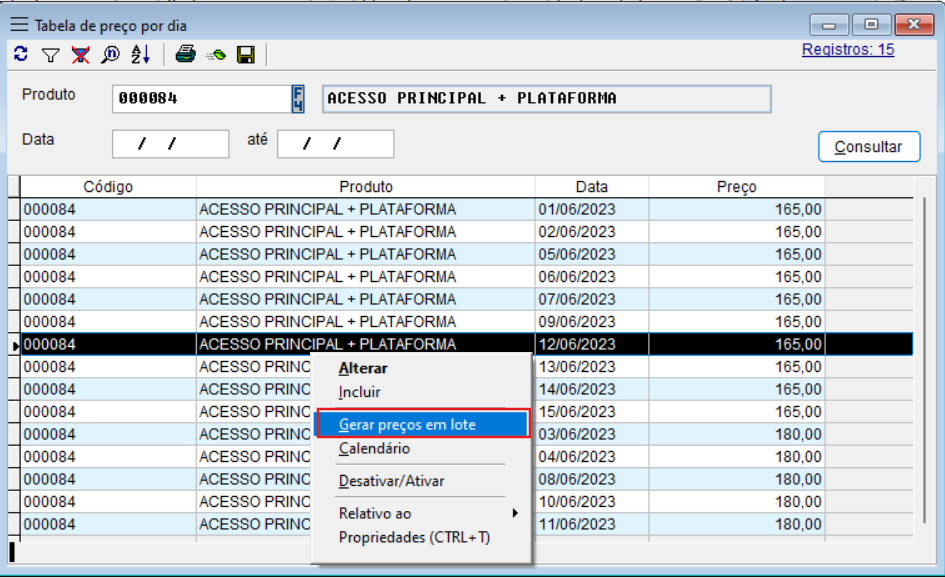945x578 pixels.
Task: Click the 'até' end date field
Action: click(x=335, y=144)
